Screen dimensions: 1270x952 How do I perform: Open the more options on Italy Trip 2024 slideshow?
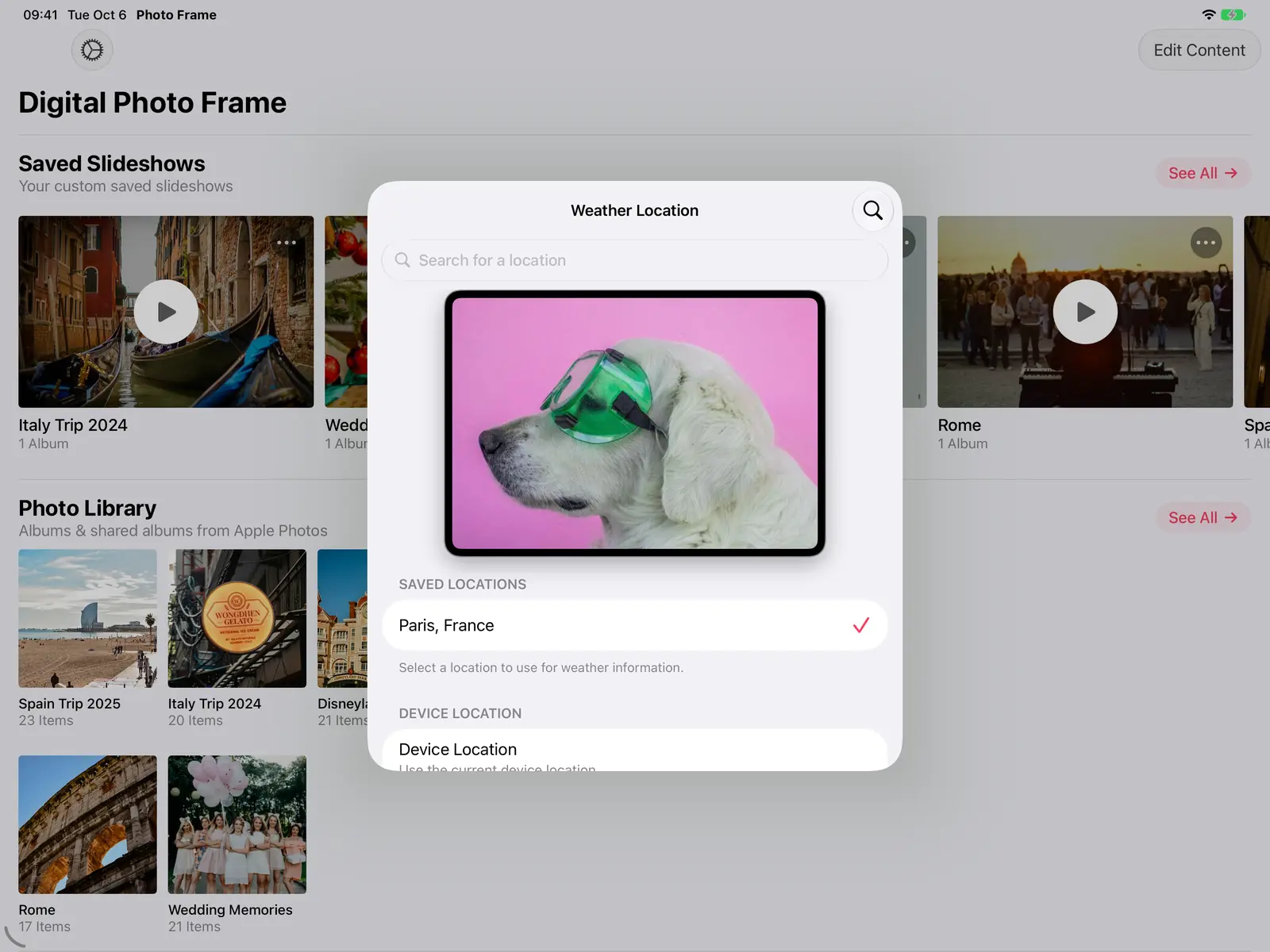287,243
